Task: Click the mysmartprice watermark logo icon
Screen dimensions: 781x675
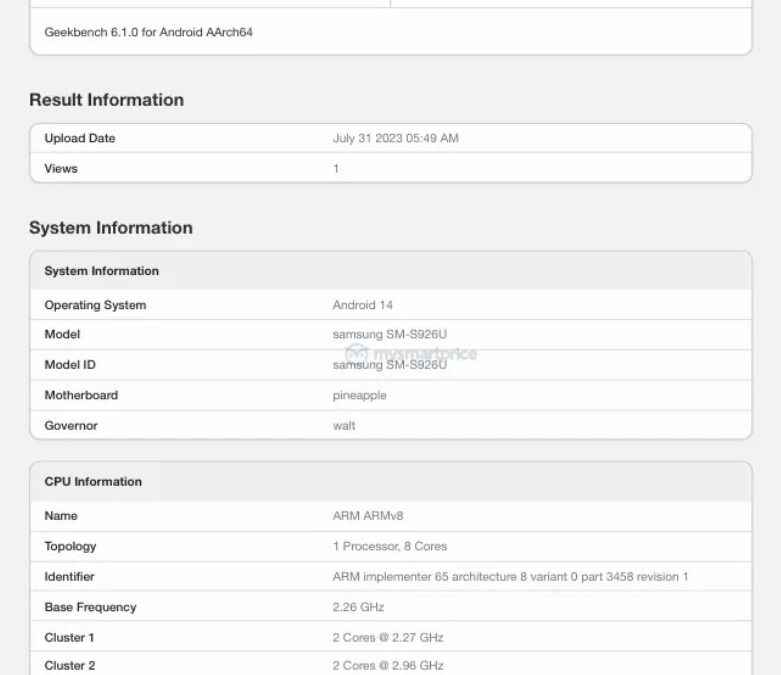Action: [357, 353]
